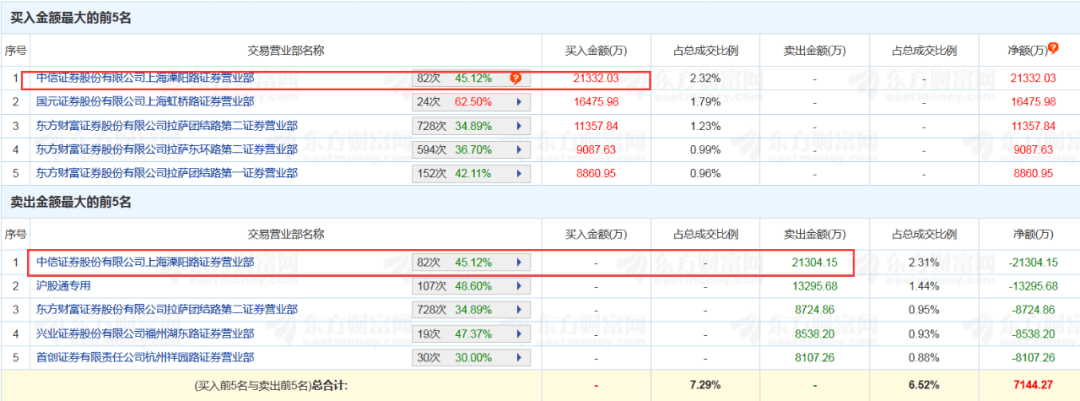Open 东方财富证券拉萨团结路第一证券营业部 link
1080x401 pixels.
point(166,173)
